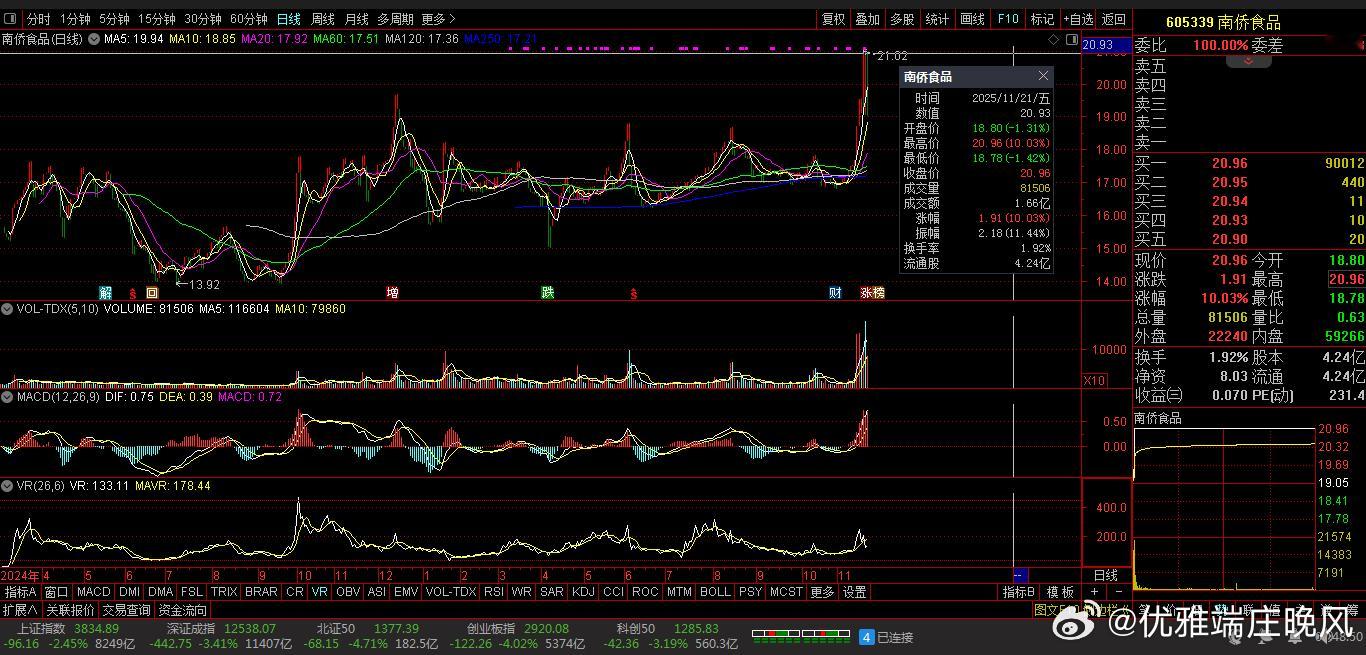This screenshot has width=1366, height=655.
Task: Click the plus zoom button near 模板
Action: tap(1094, 592)
